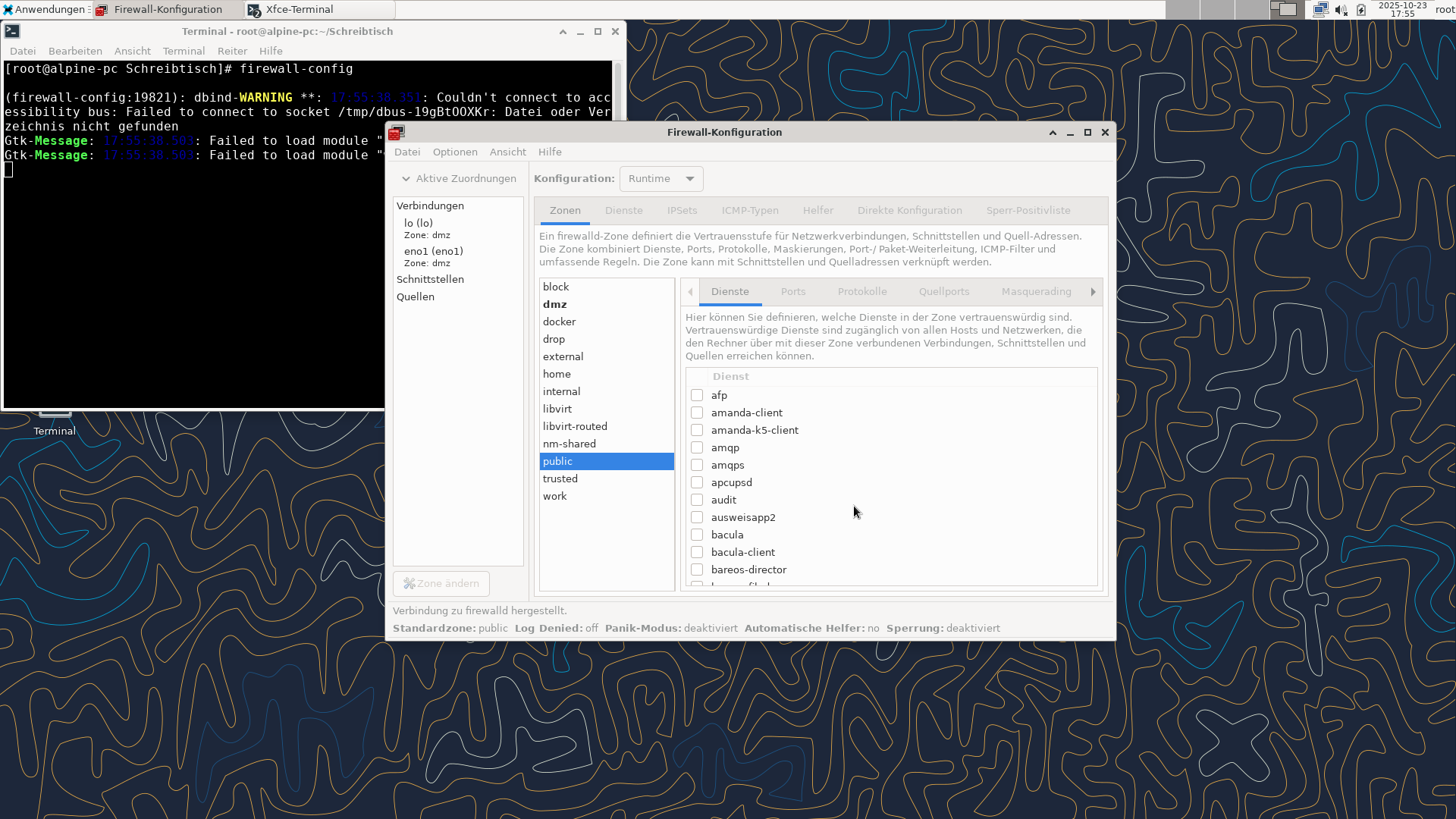This screenshot has height=819, width=1456.
Task: Click the battery power tray icon
Action: tap(1361, 10)
